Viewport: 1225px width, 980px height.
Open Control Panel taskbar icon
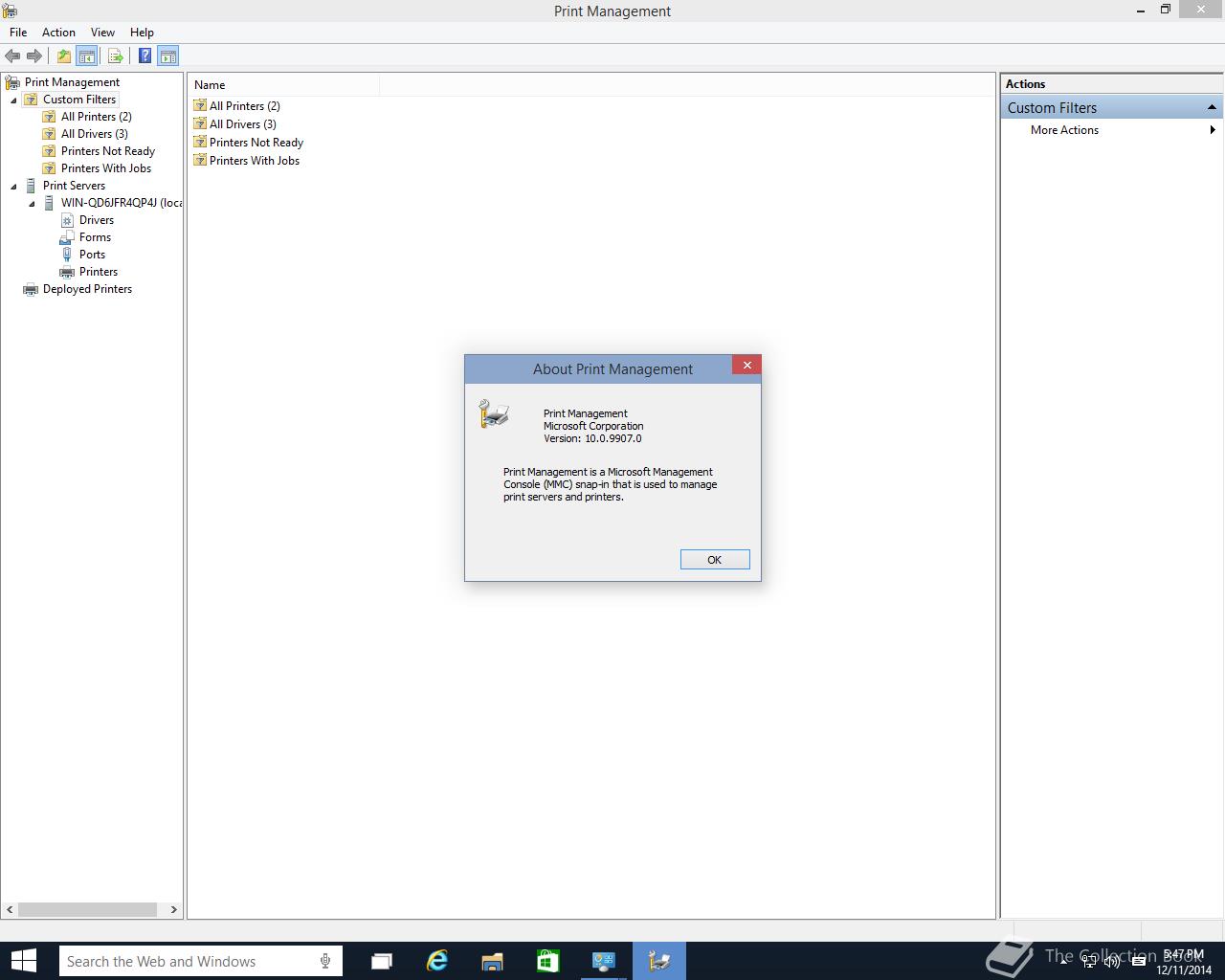604,961
